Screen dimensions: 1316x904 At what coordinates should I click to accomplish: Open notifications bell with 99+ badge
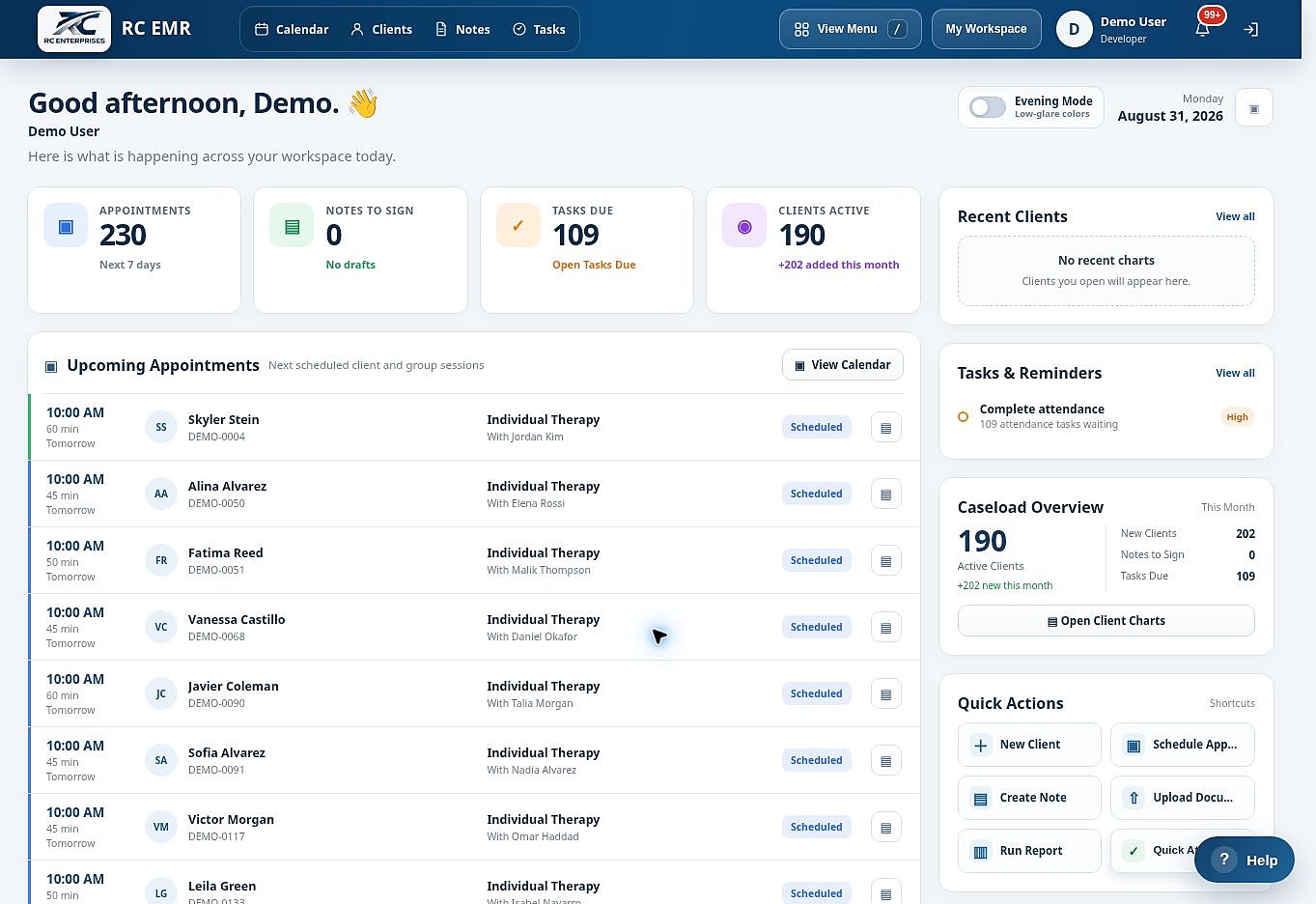(x=1203, y=29)
